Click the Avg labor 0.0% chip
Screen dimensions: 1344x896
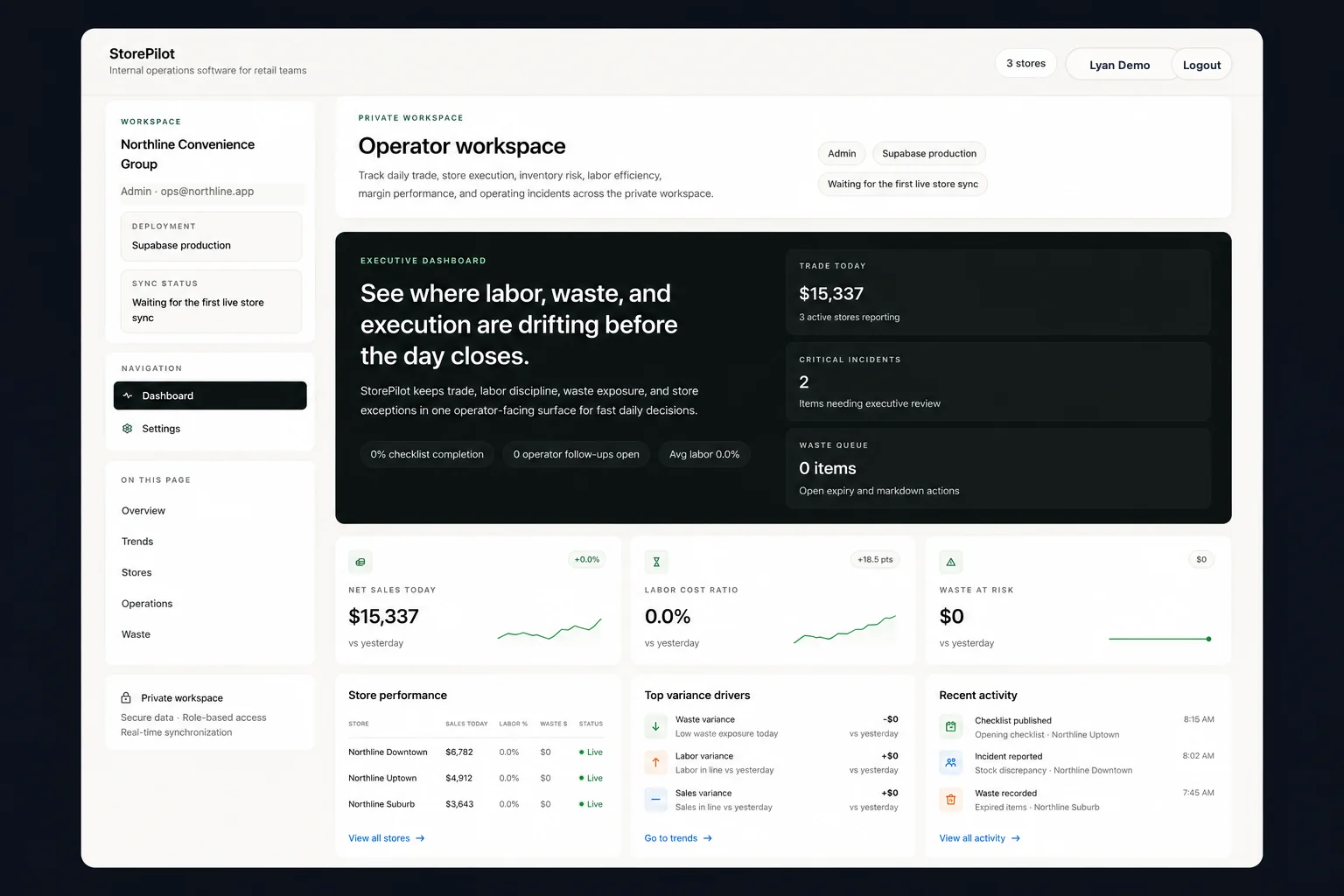point(704,454)
